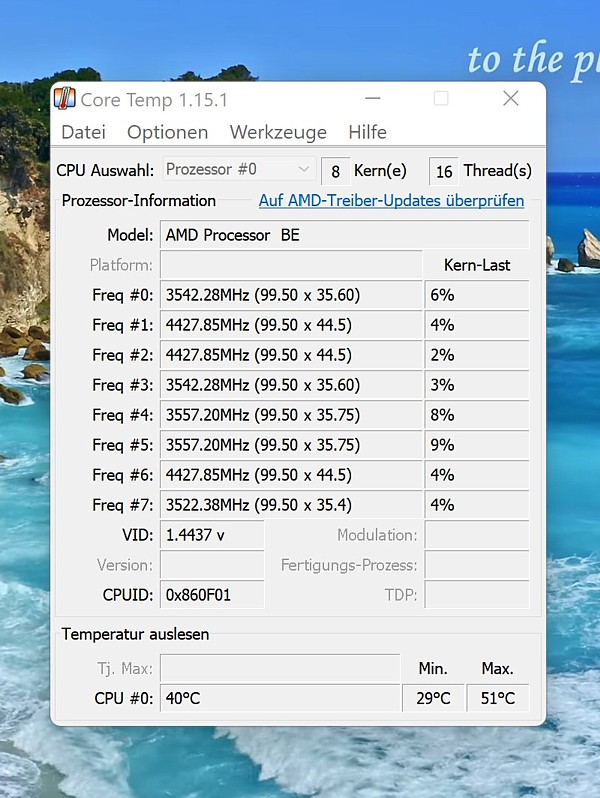Click the Min. temperature 29°C value
Screen dimensions: 600x798
433,698
